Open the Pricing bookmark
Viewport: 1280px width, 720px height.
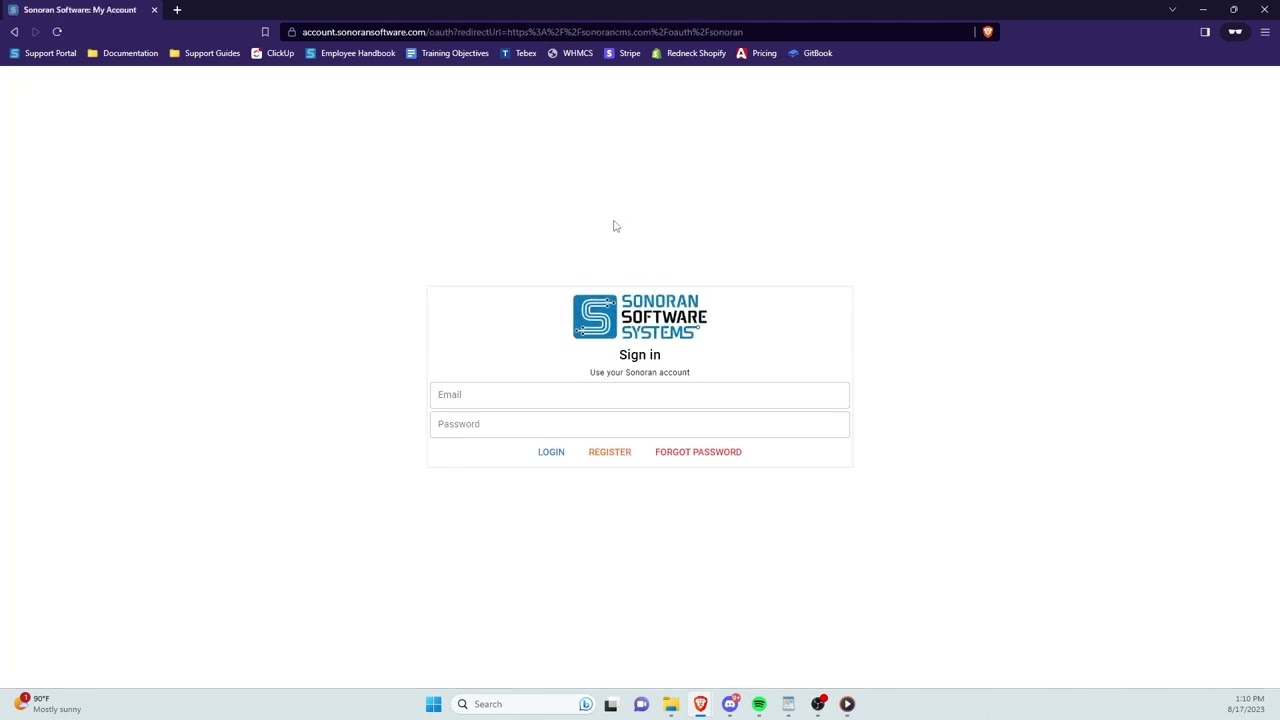click(756, 53)
